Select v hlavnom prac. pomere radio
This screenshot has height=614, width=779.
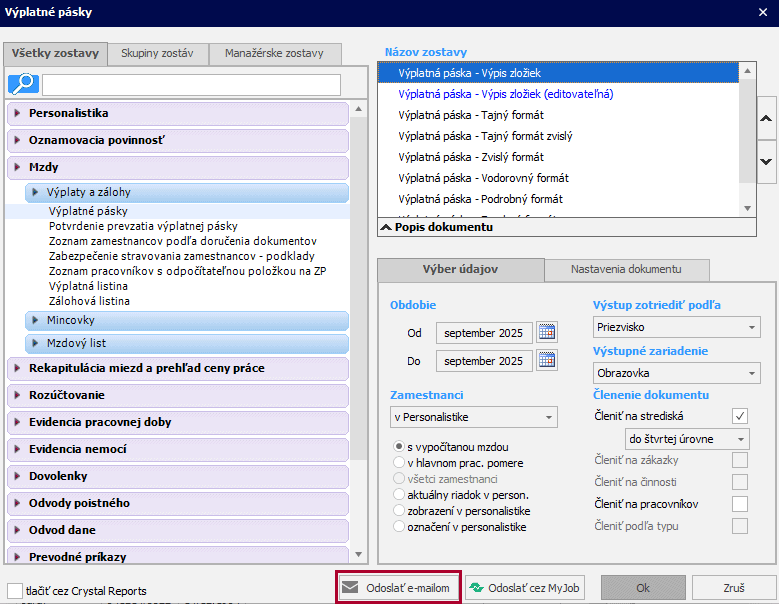click(x=400, y=463)
